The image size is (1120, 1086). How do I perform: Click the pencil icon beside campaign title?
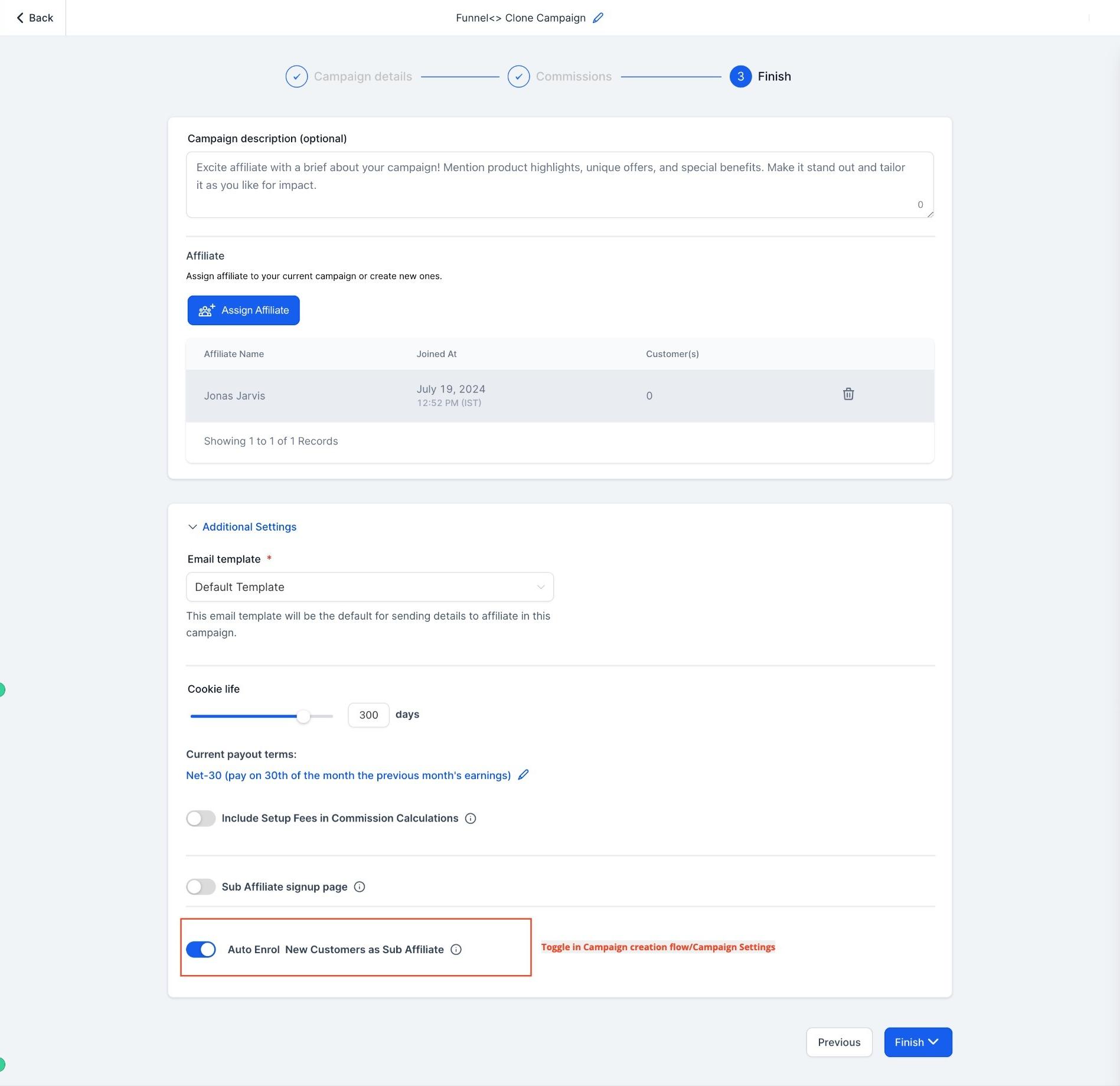[598, 18]
